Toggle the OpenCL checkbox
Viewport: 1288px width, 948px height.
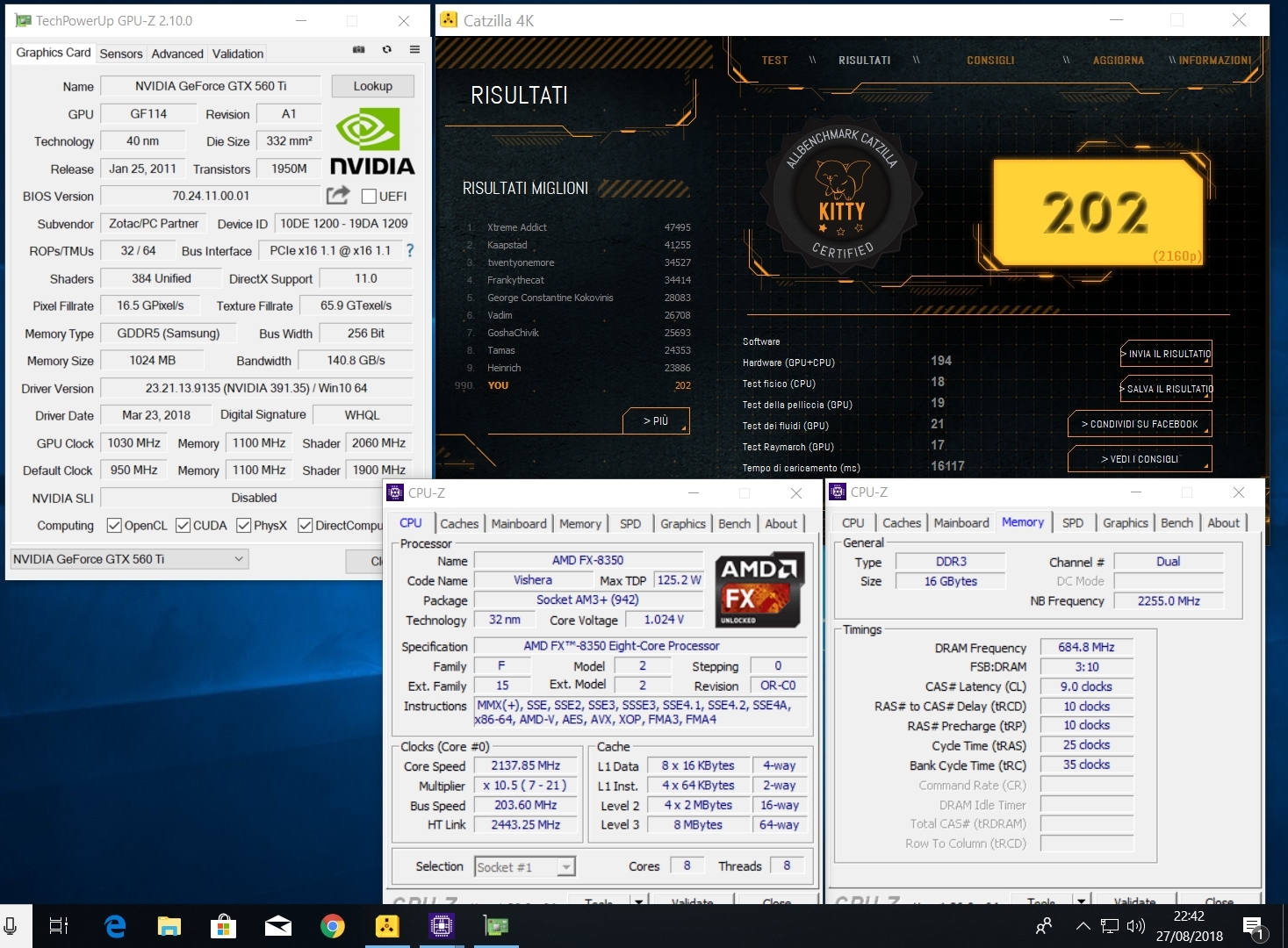pyautogui.click(x=114, y=525)
